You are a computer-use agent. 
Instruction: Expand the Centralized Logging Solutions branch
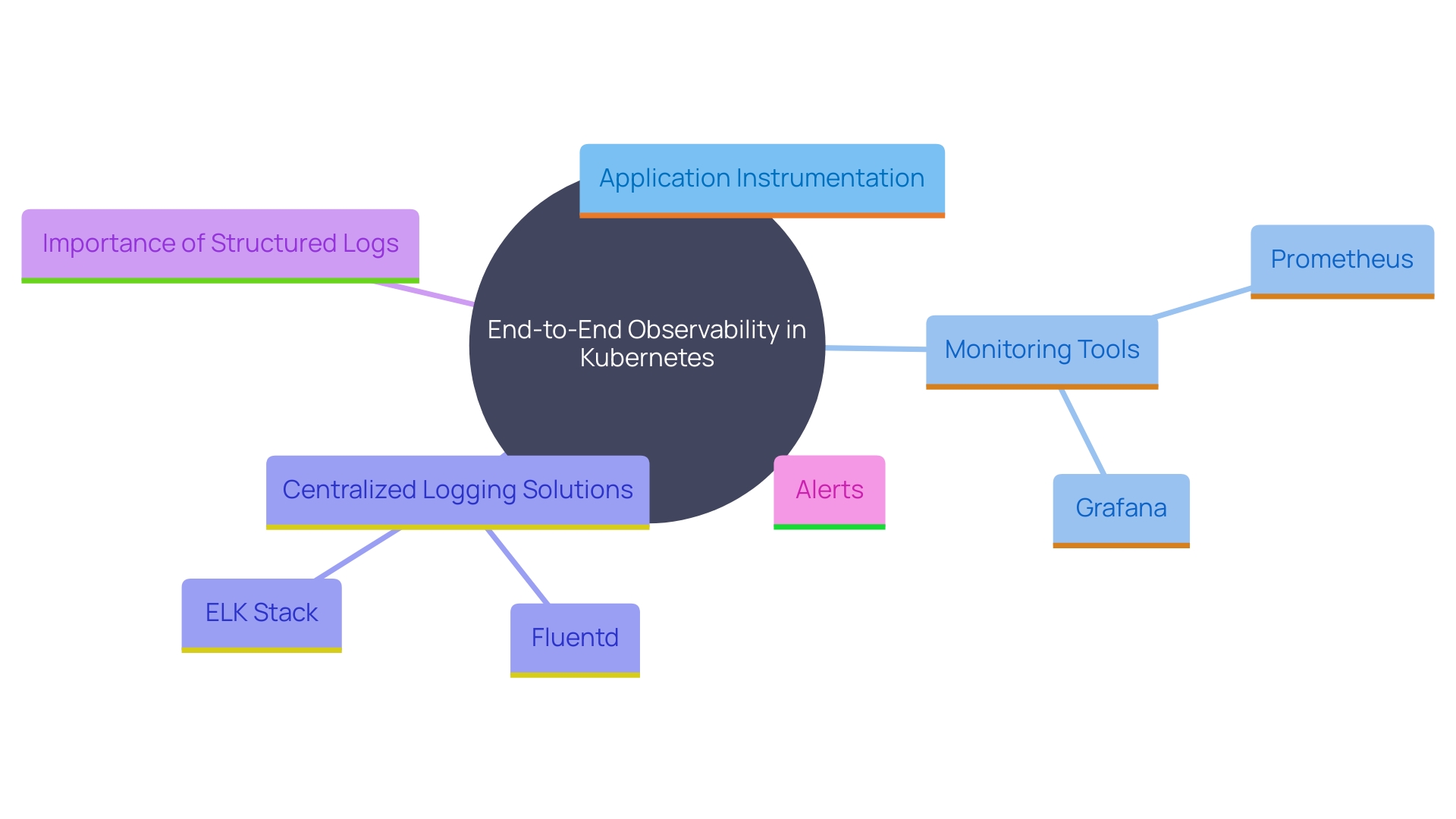pos(455,489)
